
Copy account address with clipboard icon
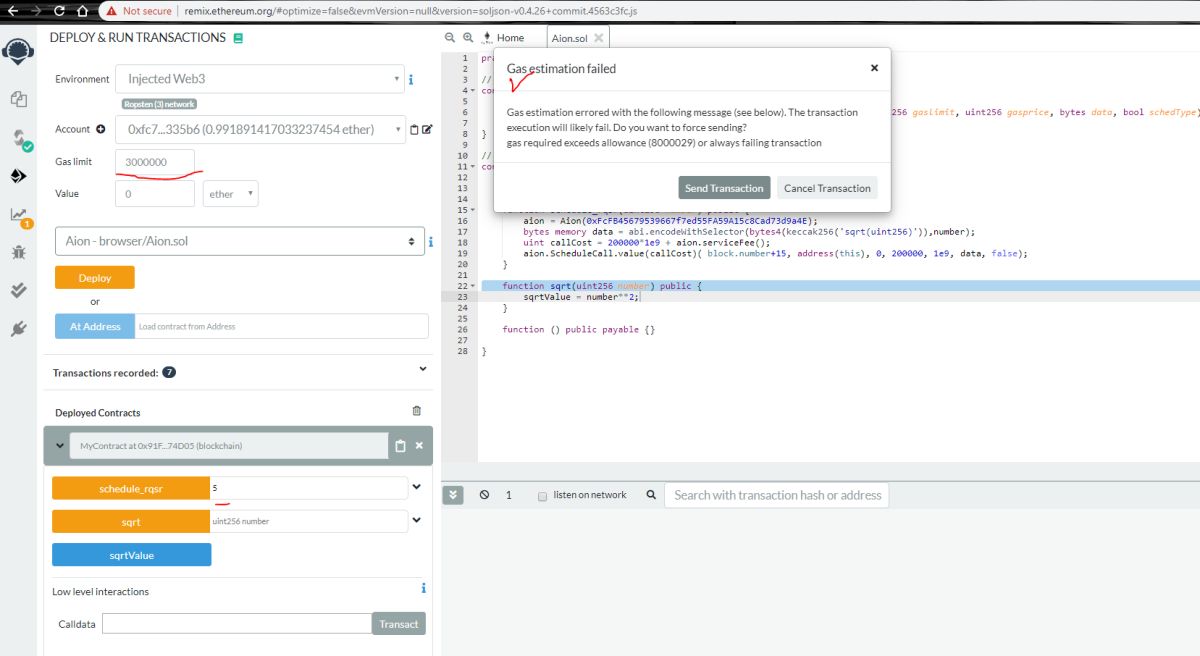click(415, 129)
